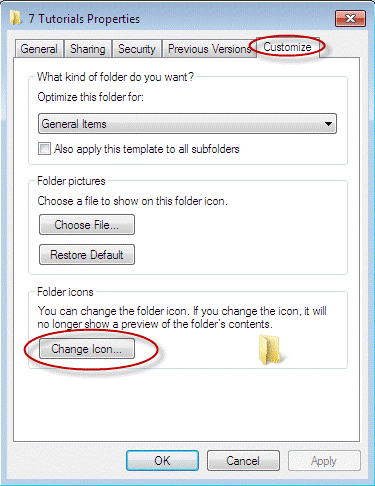The image size is (375, 486).
Task: Open the Change Icon... dialog
Action: click(87, 349)
